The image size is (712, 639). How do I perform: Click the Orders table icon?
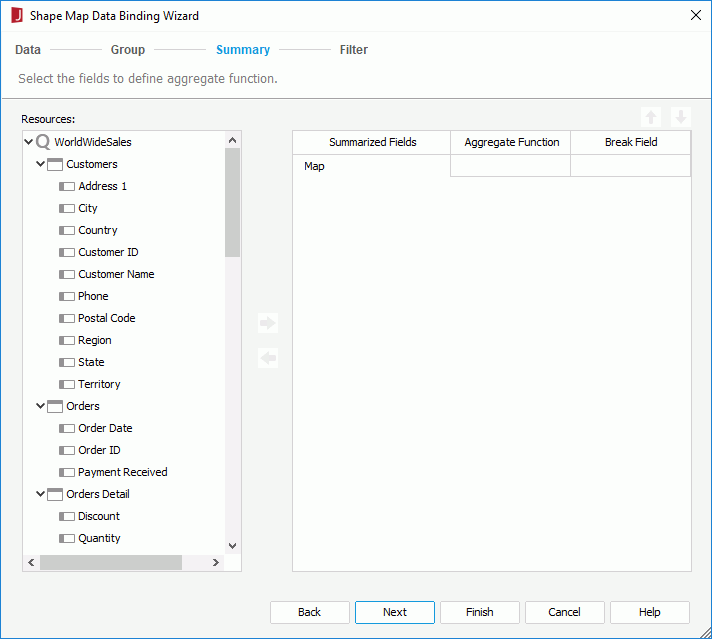[55, 406]
